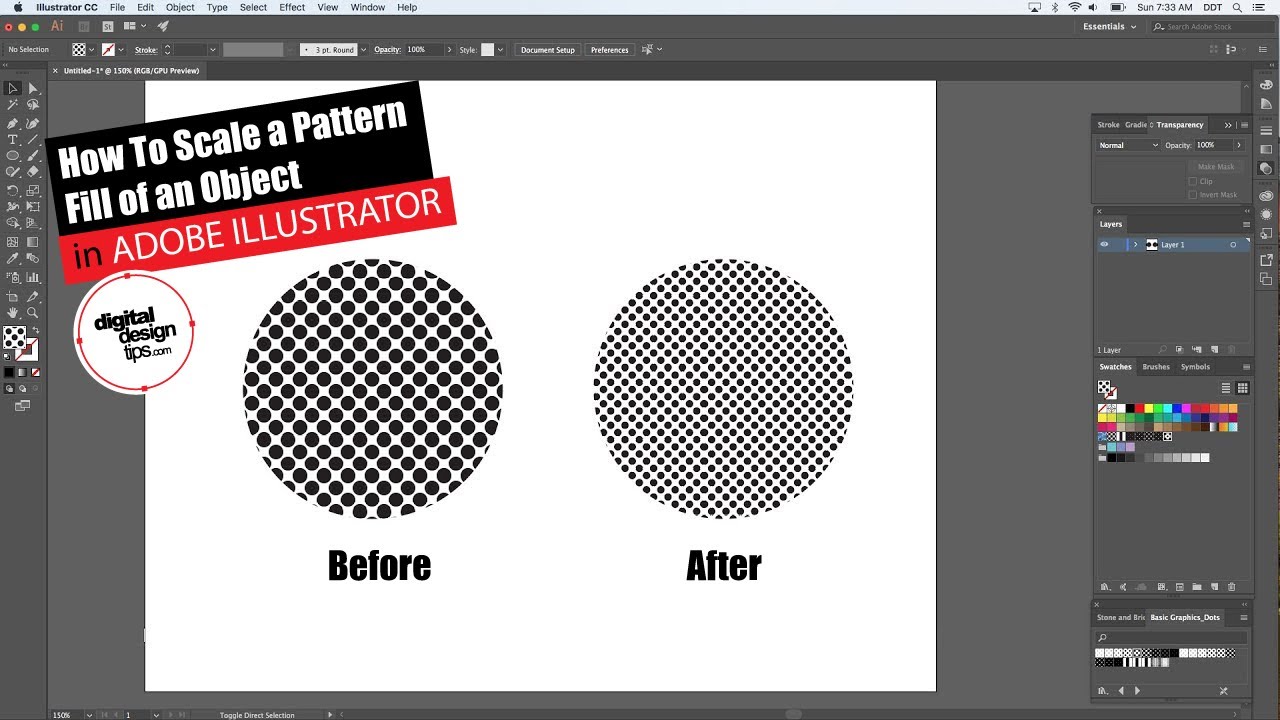This screenshot has height=720, width=1280.
Task: Open the Effect menu
Action: (292, 7)
